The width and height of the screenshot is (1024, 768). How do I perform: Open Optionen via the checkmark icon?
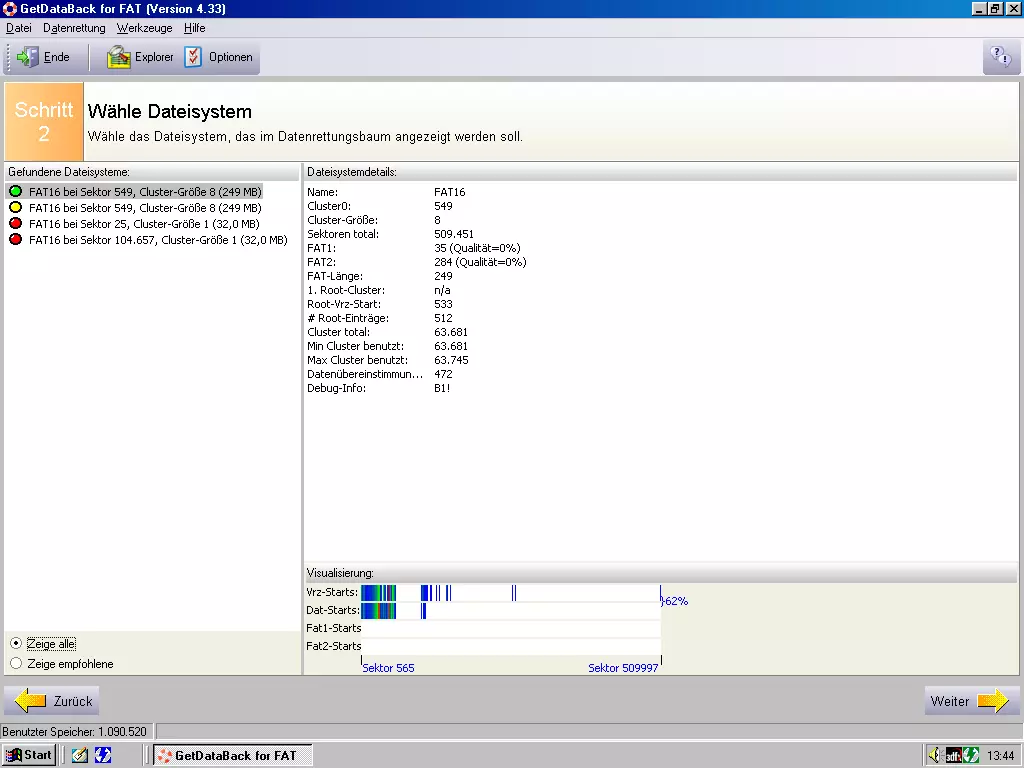tap(193, 57)
